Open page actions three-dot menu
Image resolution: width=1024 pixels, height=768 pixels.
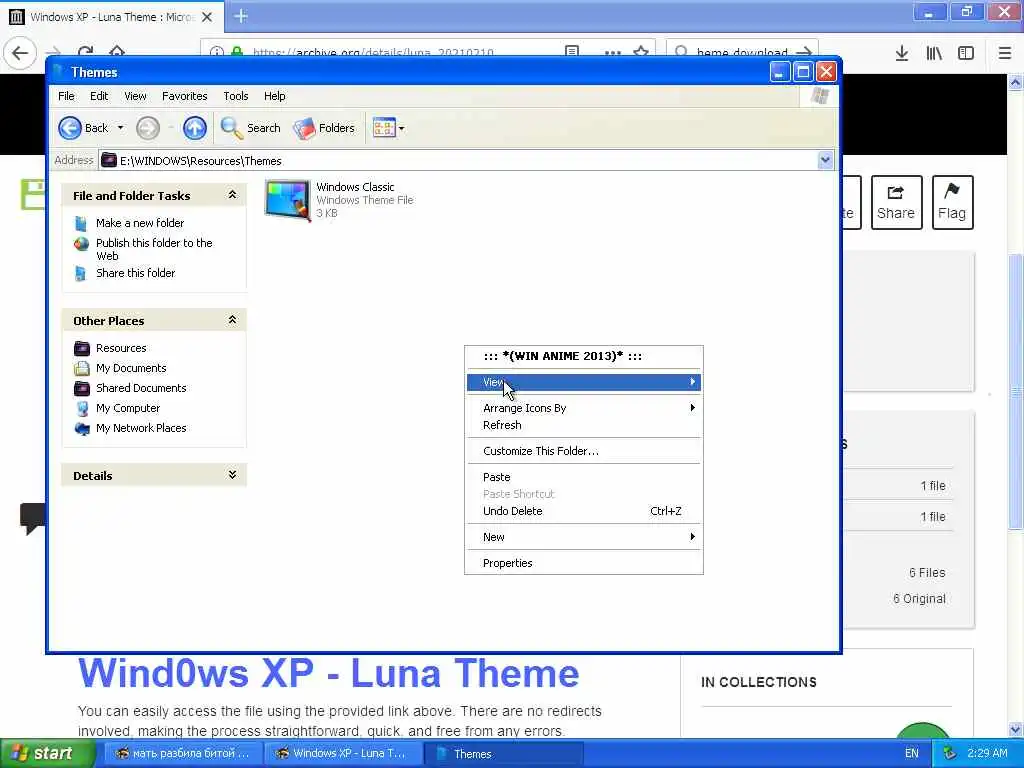[613, 52]
